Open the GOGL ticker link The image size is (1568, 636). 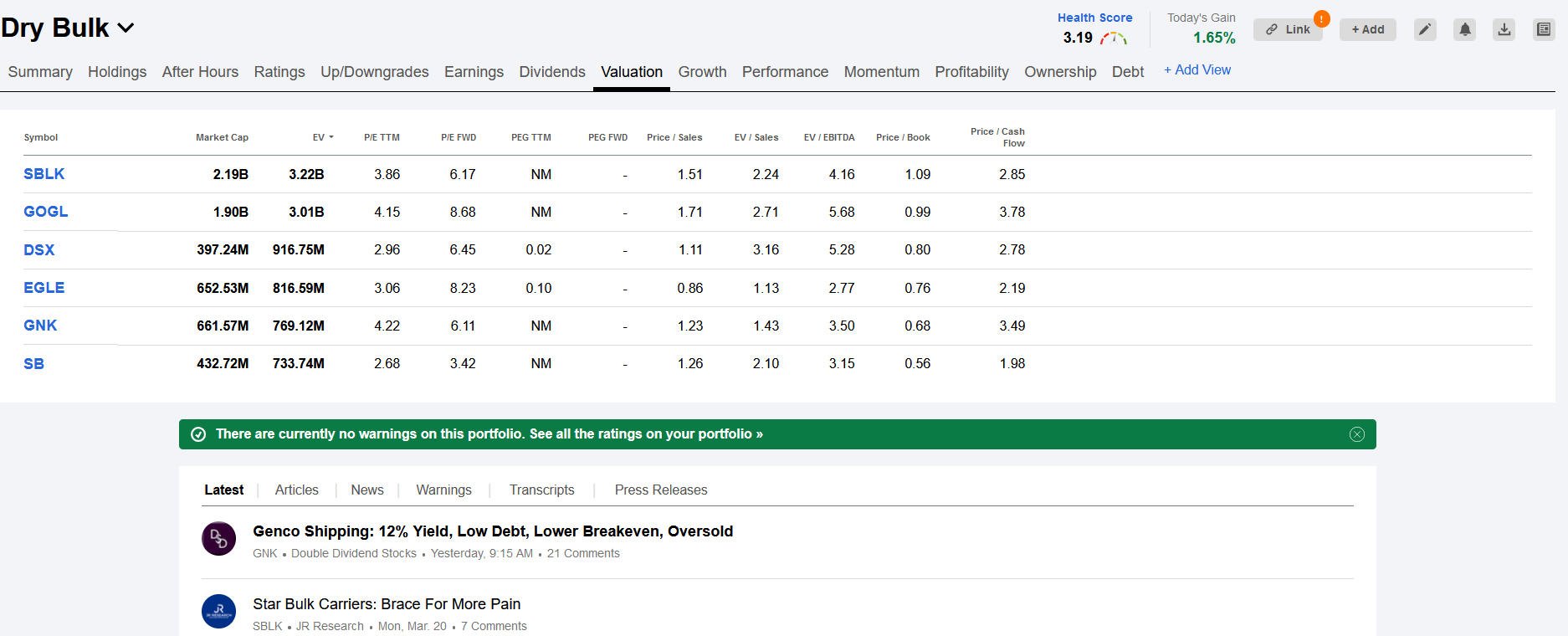[46, 212]
